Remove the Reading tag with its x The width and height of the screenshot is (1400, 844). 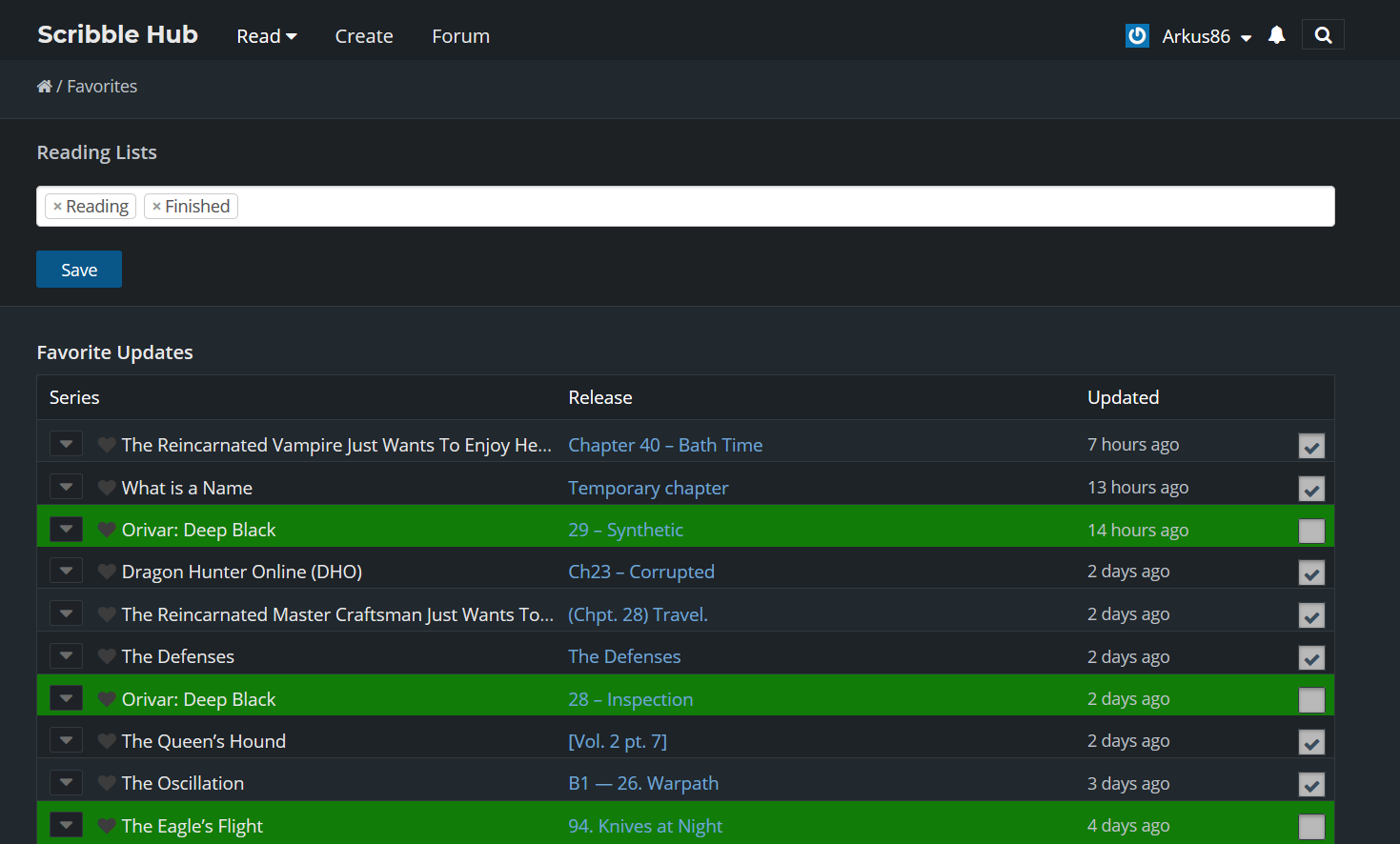coord(57,207)
